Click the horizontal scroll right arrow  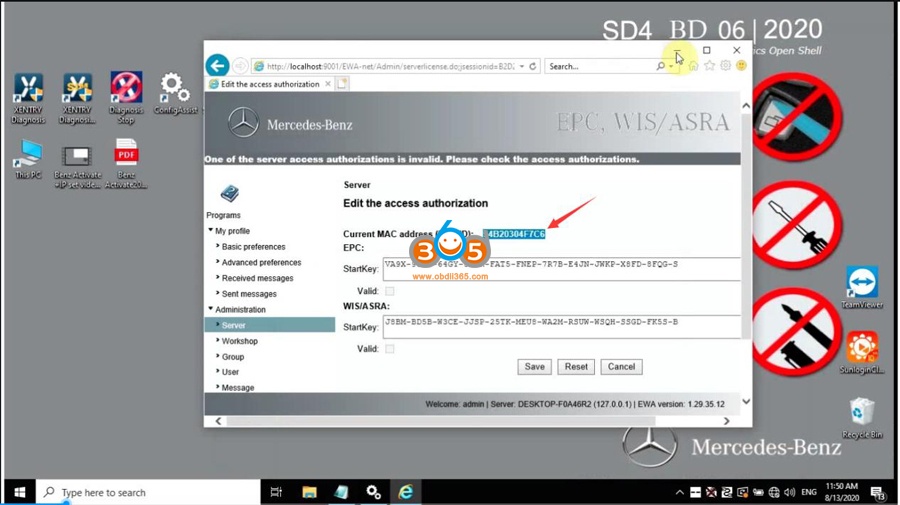click(726, 421)
